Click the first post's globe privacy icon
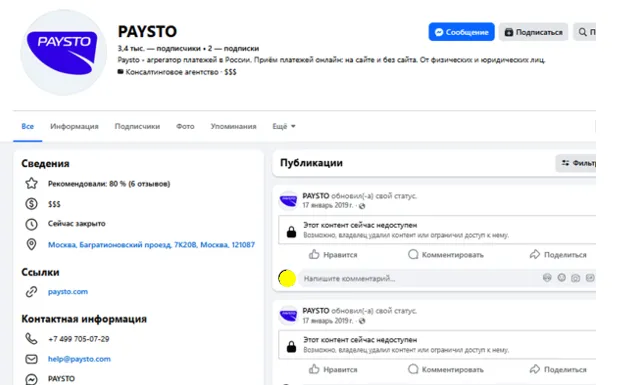The width and height of the screenshot is (618, 385). click(362, 206)
